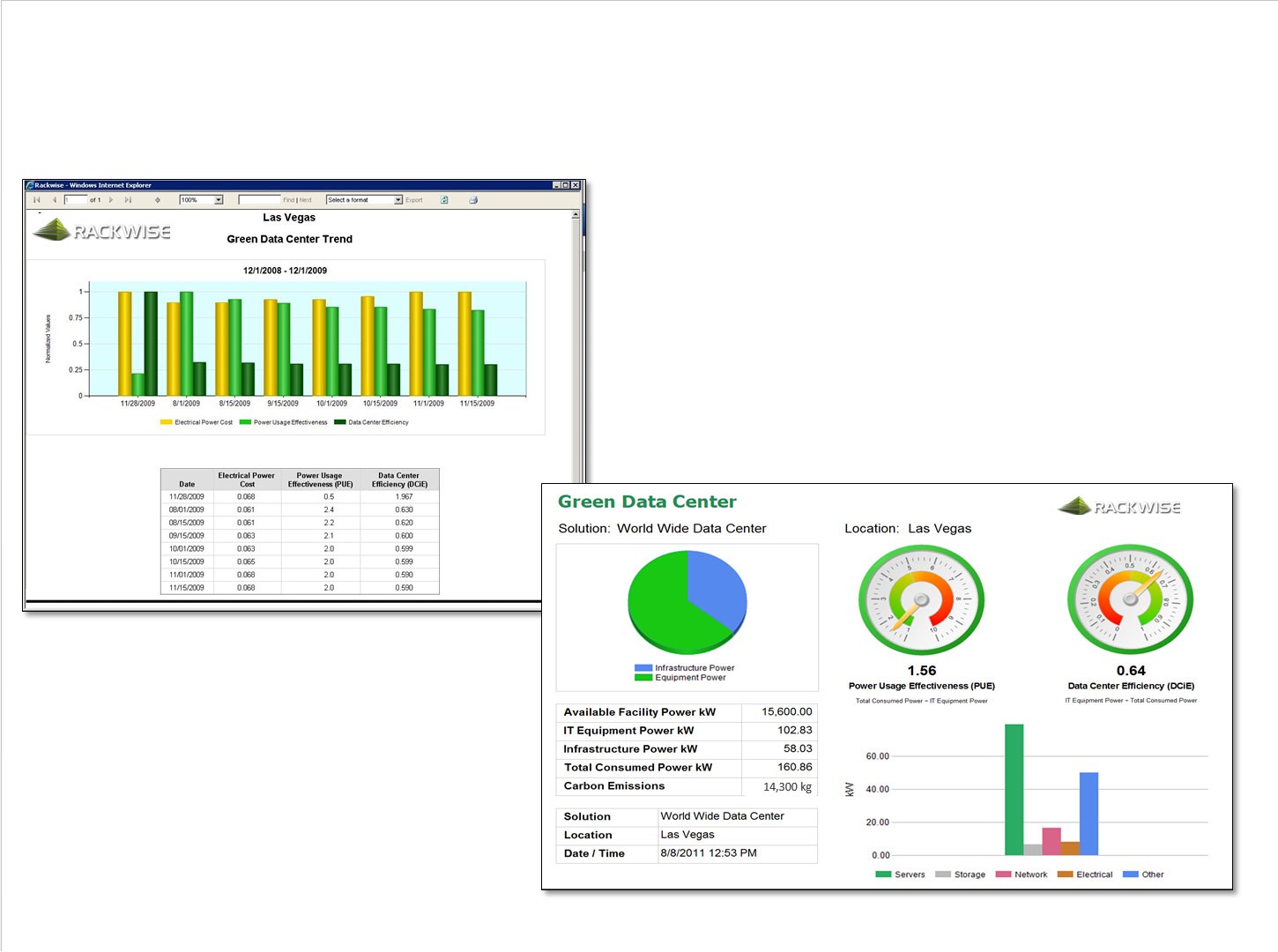Click the Electrical Power Cost legend swatch
The width and height of the screenshot is (1278, 952).
(x=166, y=422)
